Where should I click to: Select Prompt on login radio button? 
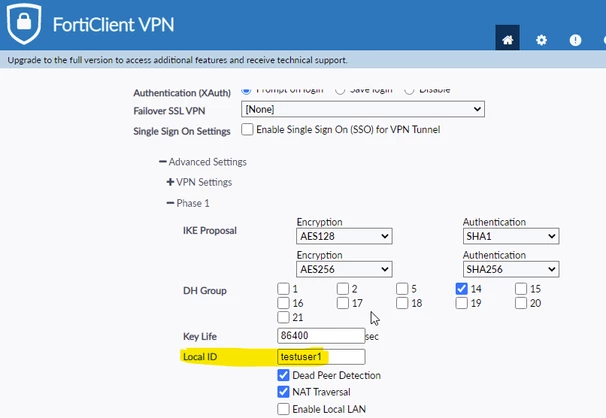246,90
